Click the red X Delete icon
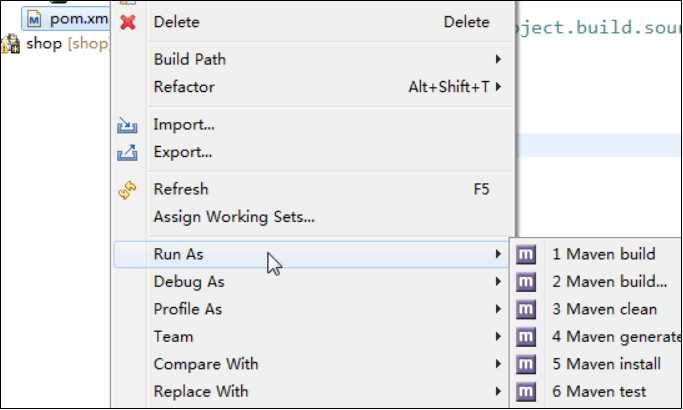 tap(128, 22)
